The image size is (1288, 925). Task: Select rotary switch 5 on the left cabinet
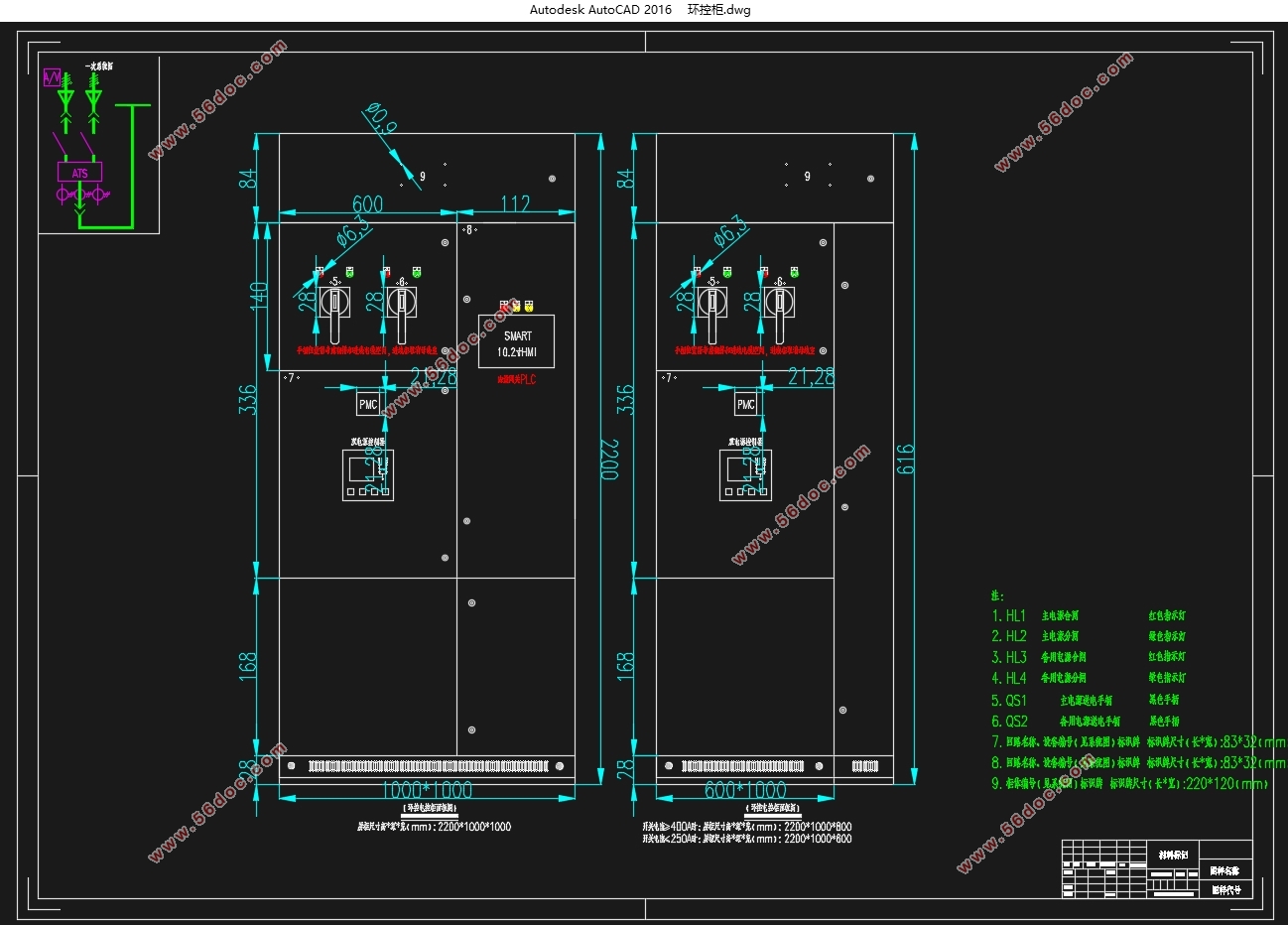pyautogui.click(x=334, y=303)
